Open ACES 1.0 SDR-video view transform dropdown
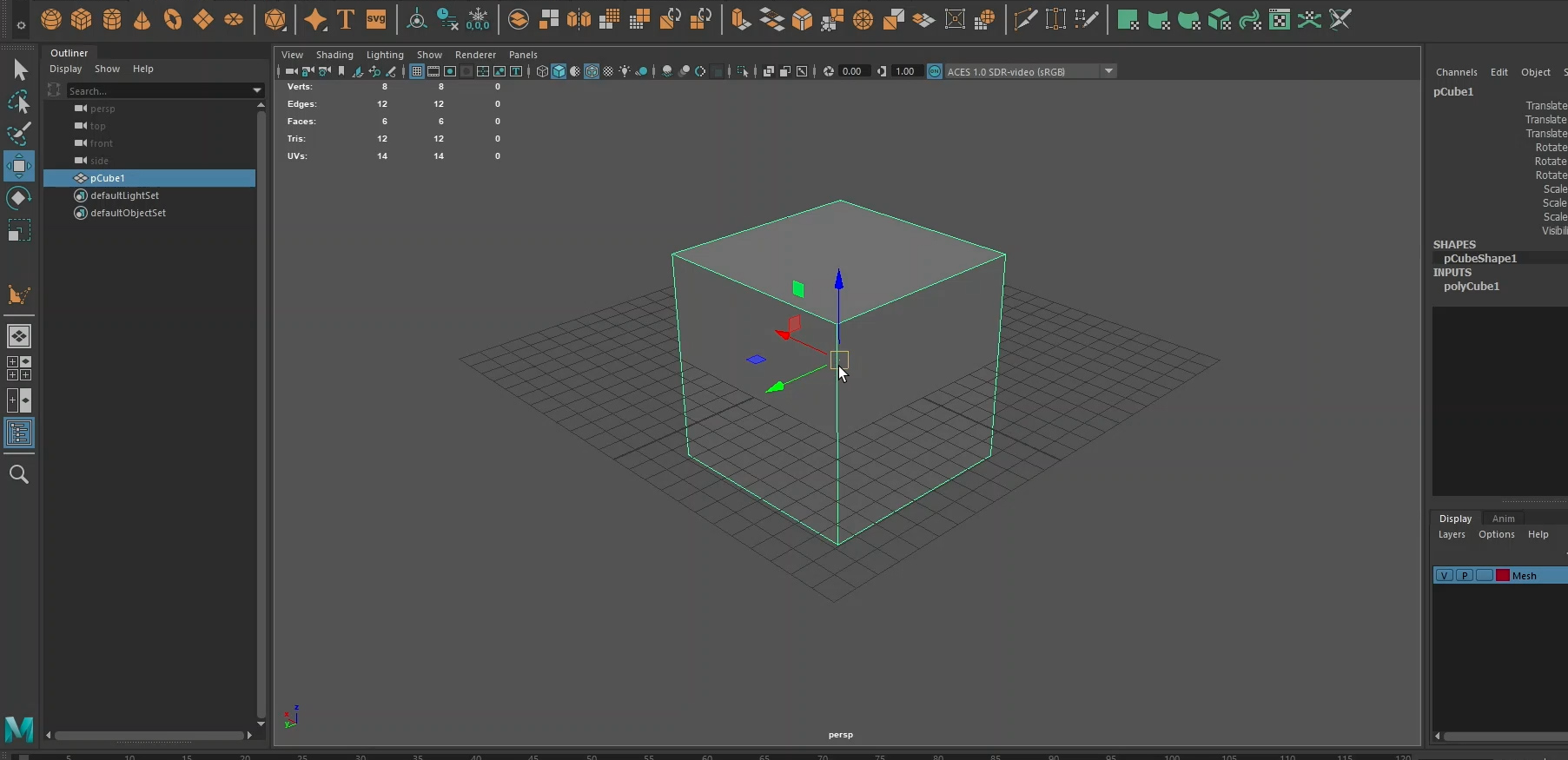This screenshot has height=760, width=1568. tap(1108, 71)
